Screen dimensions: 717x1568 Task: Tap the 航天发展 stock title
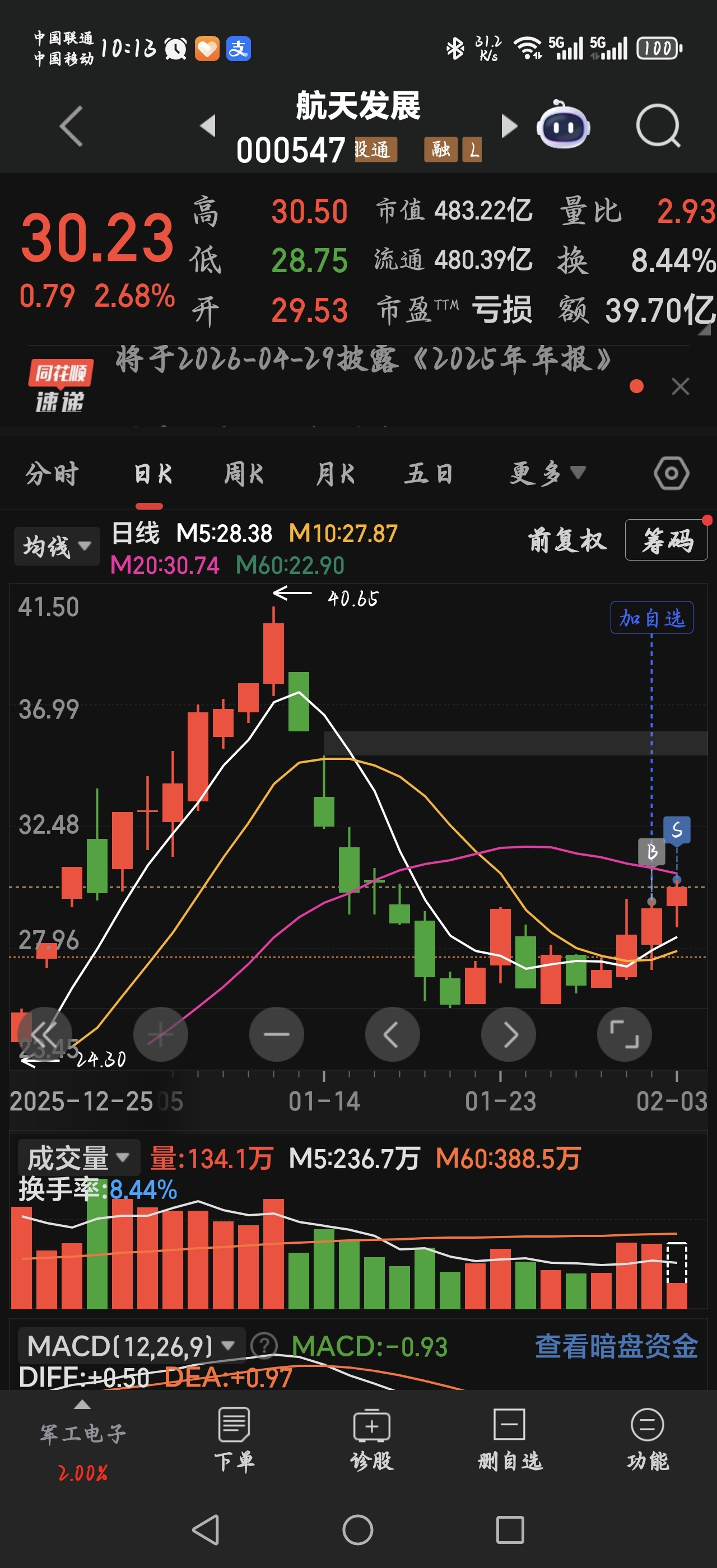click(358, 105)
